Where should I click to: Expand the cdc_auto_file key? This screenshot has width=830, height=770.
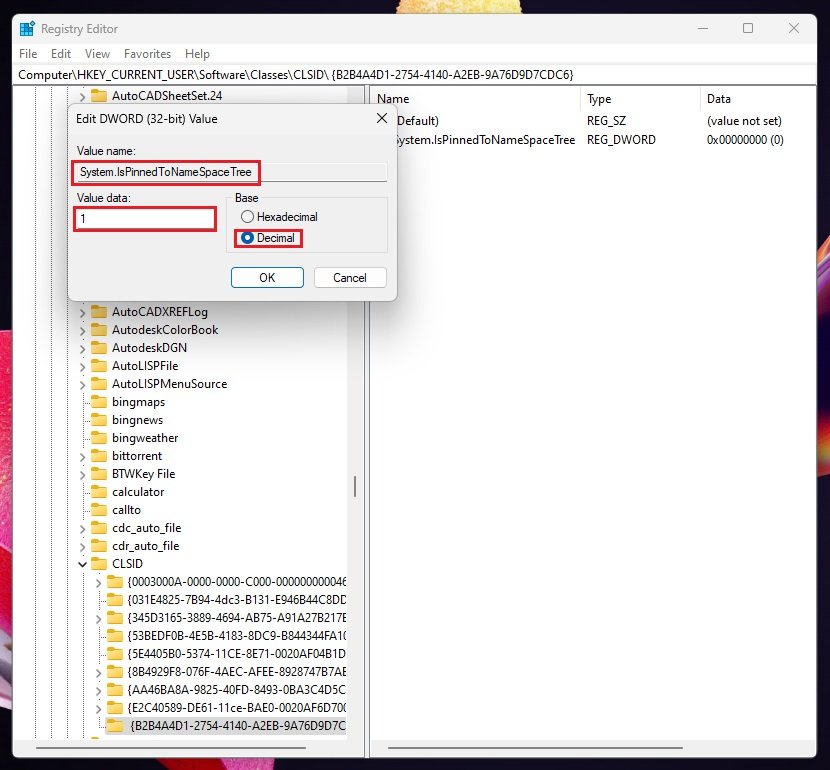click(82, 528)
